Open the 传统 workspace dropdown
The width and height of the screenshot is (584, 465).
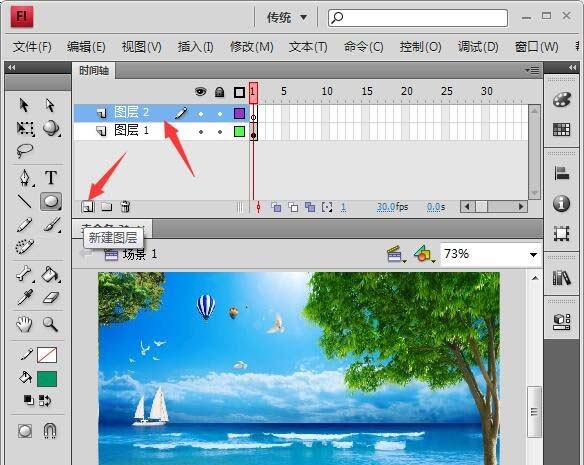(286, 17)
